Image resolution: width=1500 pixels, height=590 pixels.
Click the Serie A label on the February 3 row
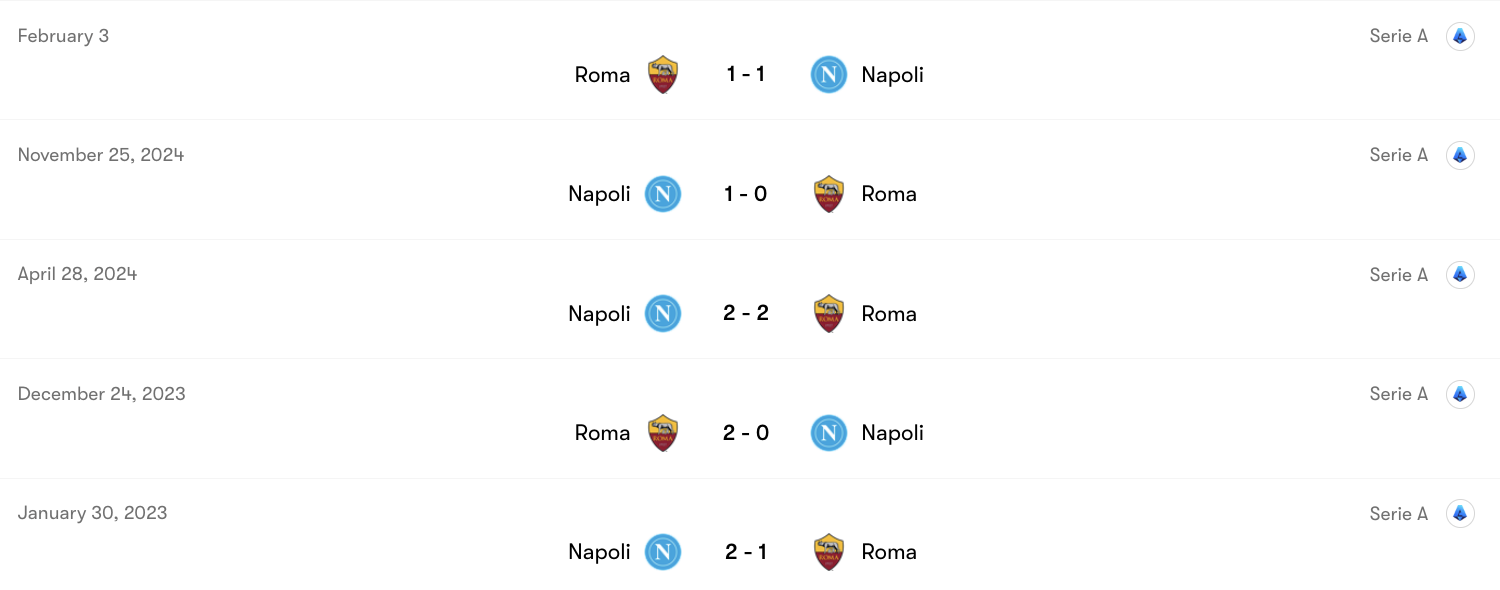1398,35
